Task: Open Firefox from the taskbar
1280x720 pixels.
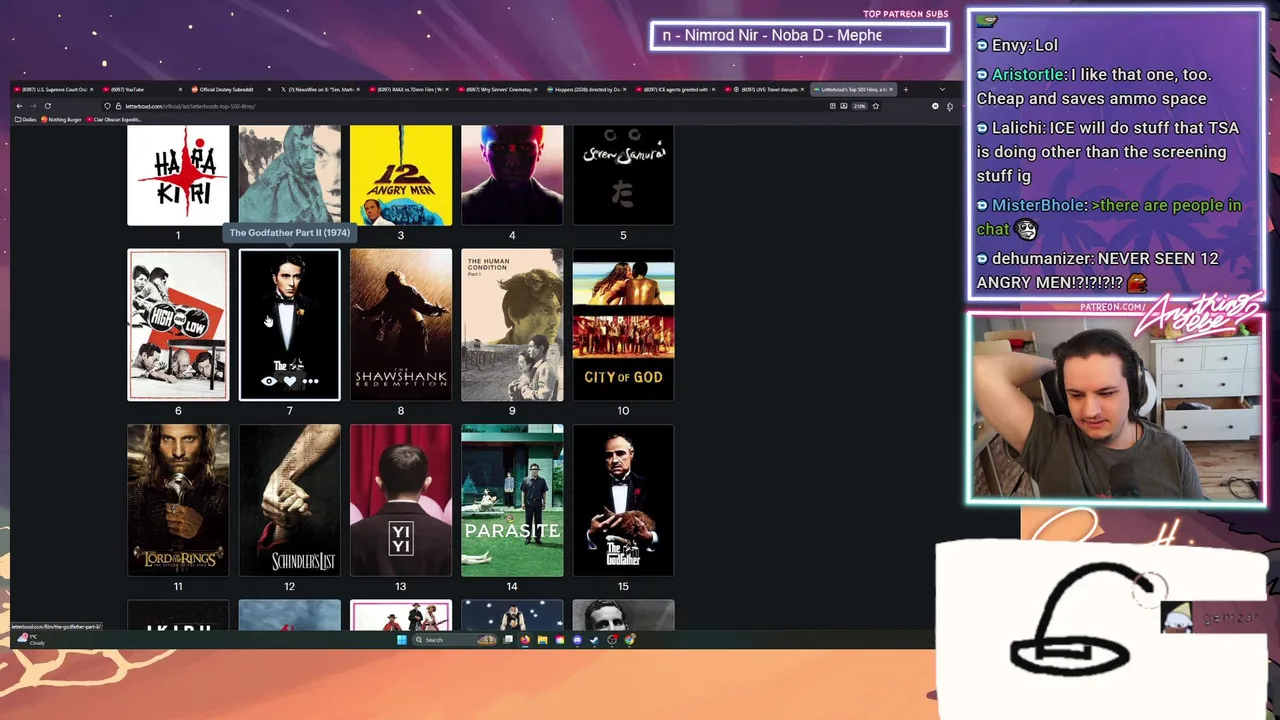Action: (x=525, y=640)
